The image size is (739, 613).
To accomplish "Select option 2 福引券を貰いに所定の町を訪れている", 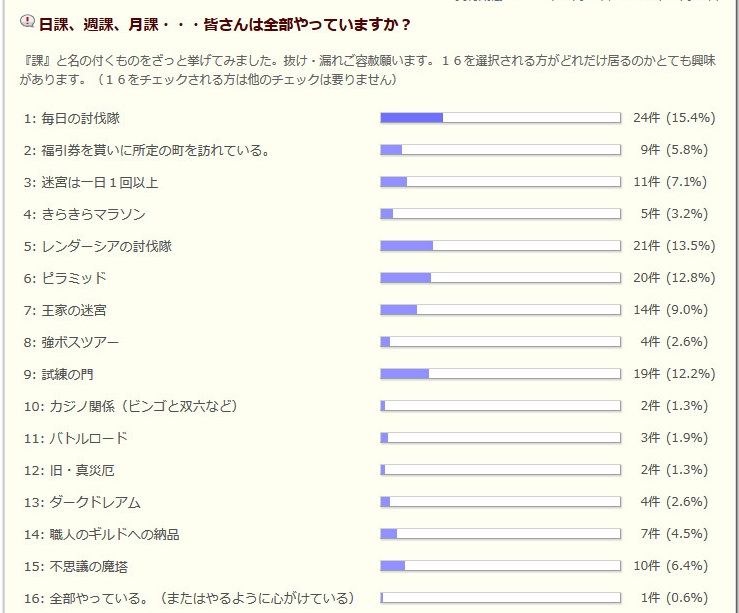I will [147, 151].
